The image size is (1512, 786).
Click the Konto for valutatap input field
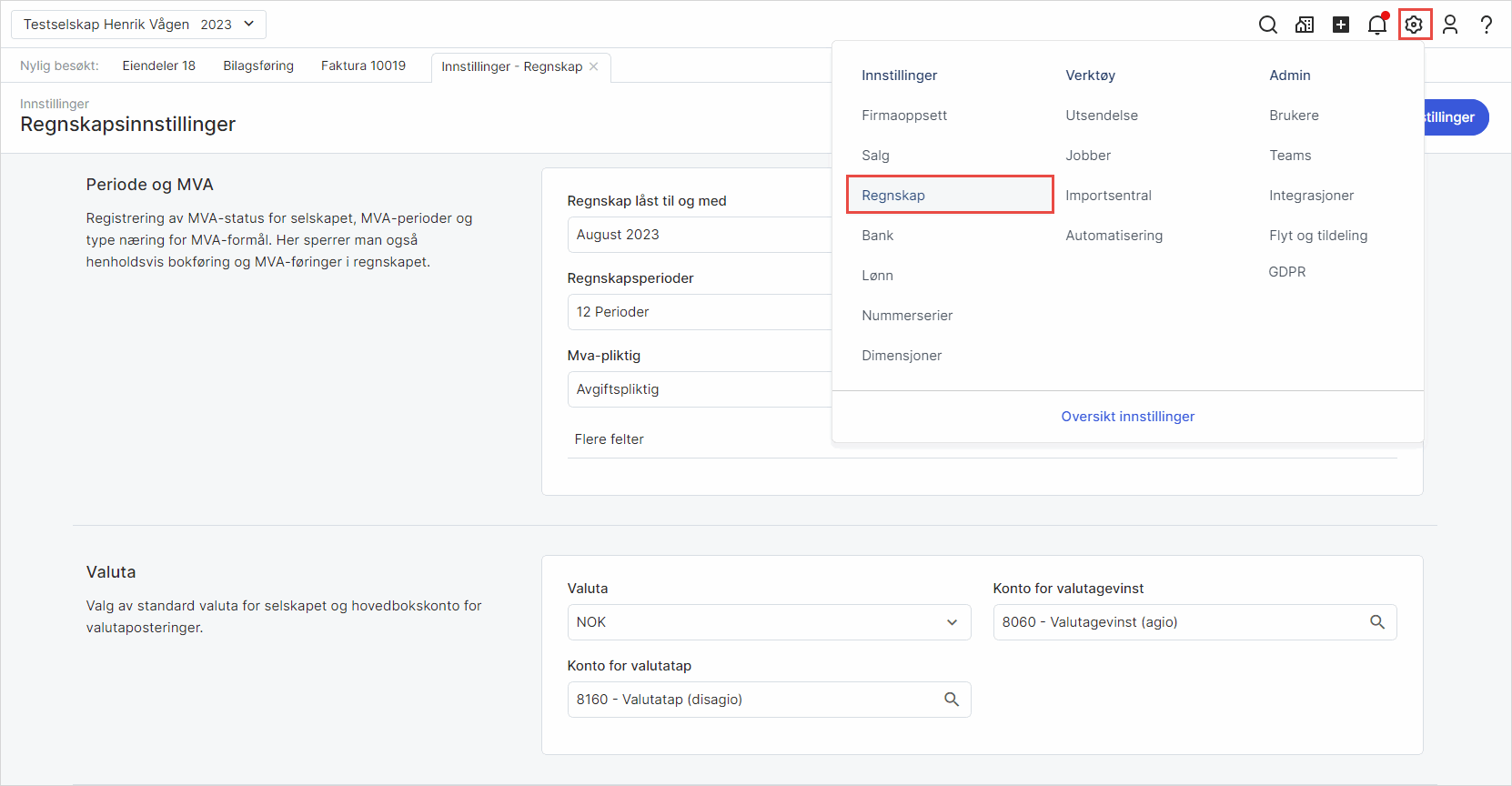click(x=755, y=700)
